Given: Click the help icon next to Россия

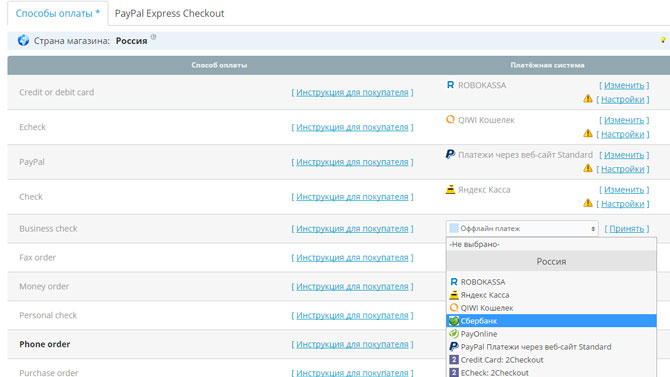Looking at the screenshot, I should coord(153,37).
